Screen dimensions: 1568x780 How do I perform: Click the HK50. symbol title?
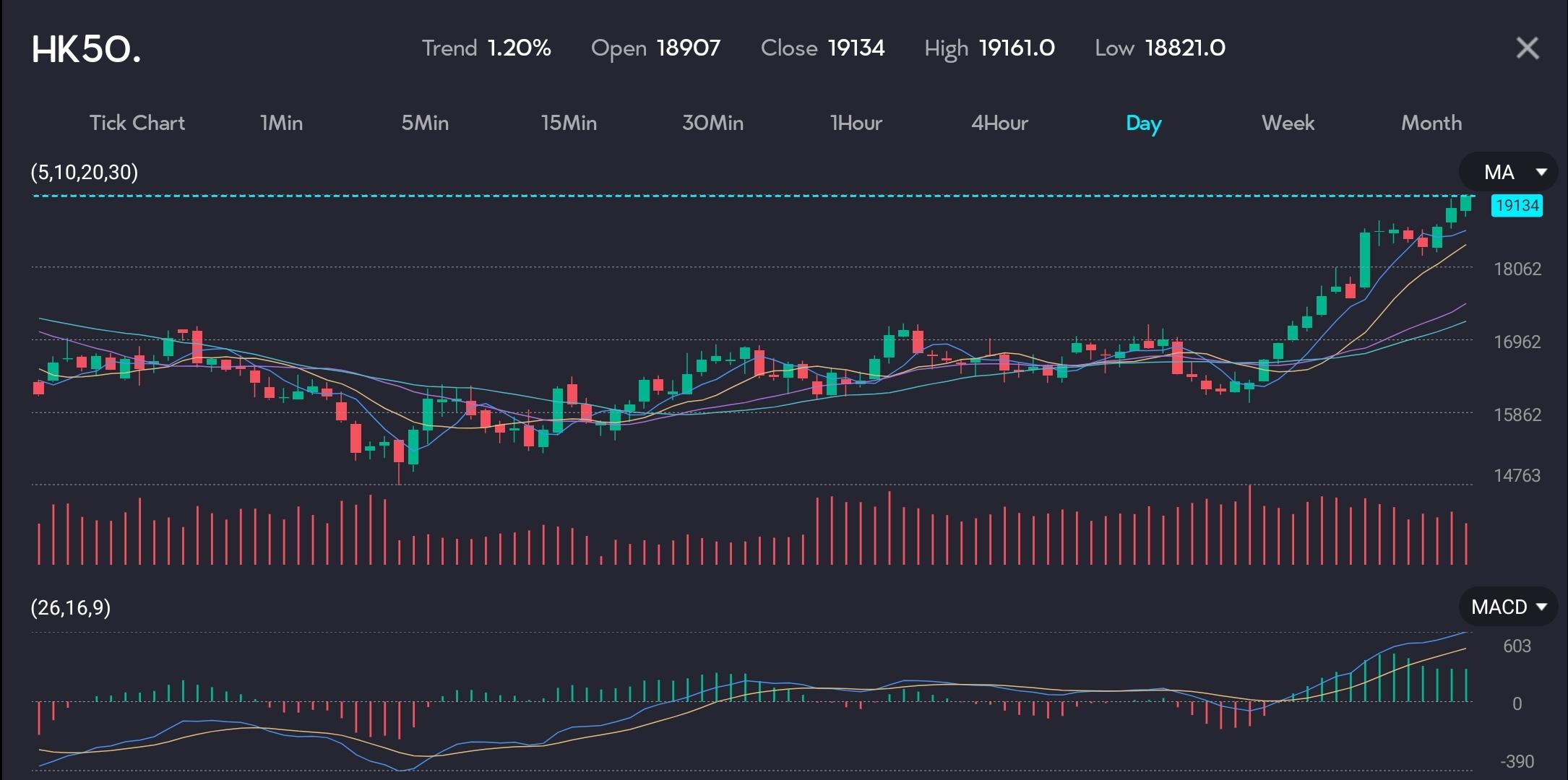click(86, 49)
